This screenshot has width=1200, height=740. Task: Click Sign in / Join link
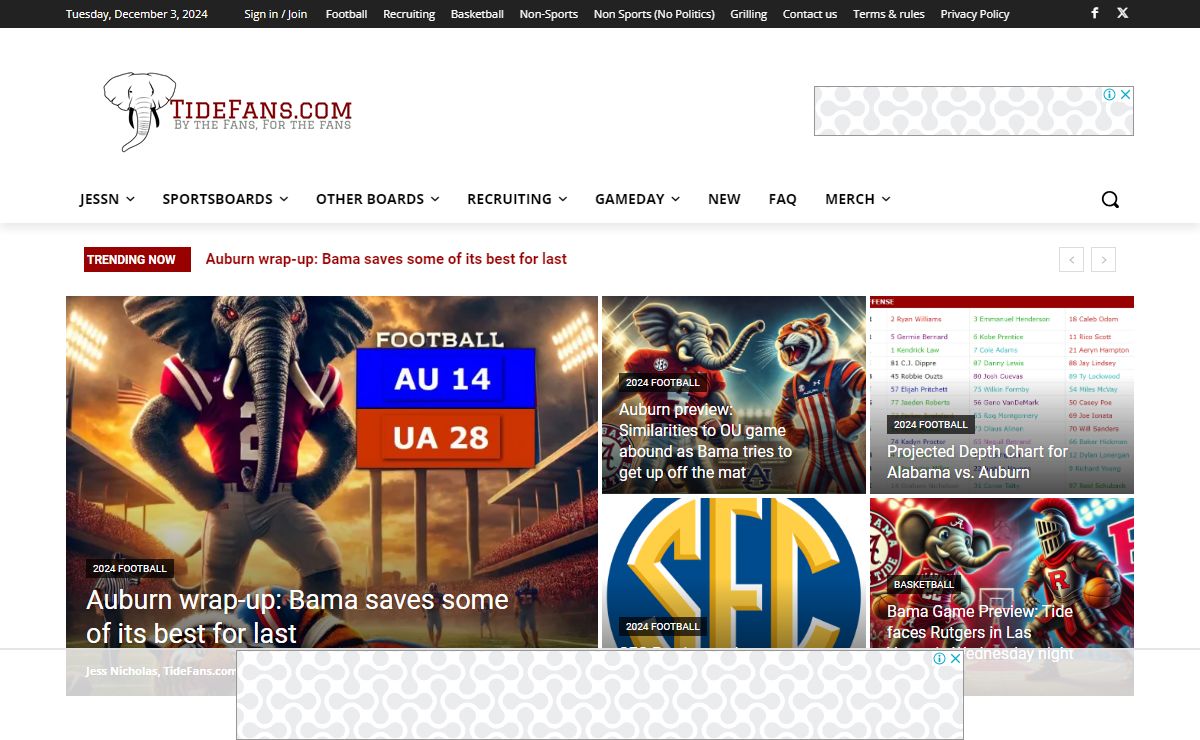275,14
